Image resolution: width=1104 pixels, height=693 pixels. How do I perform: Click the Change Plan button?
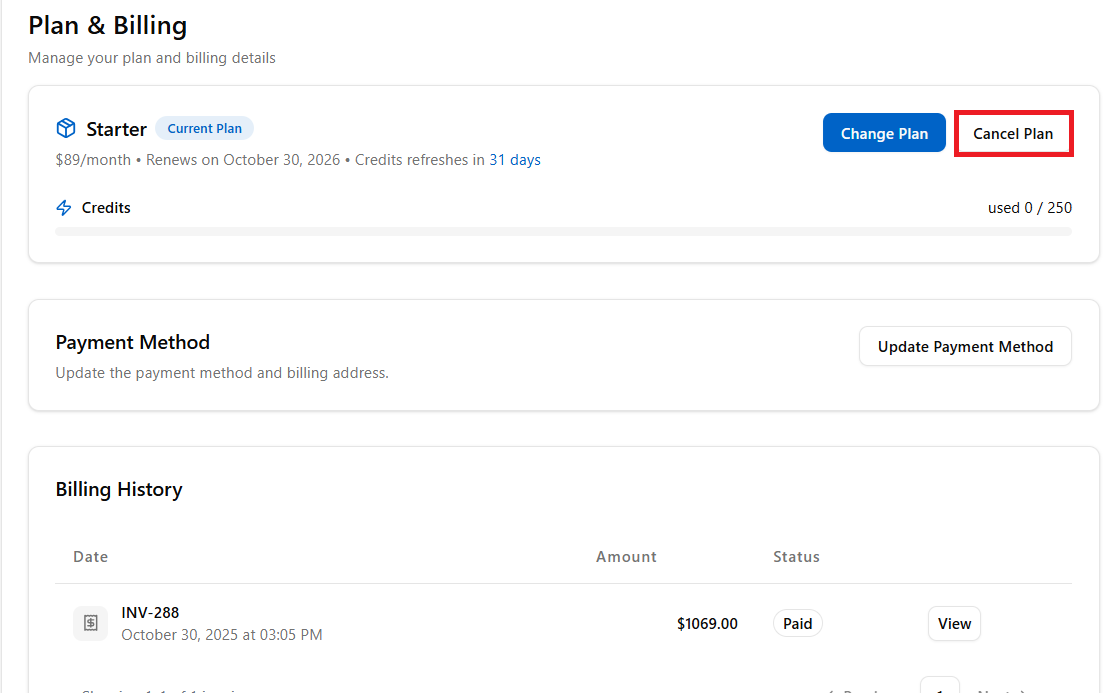(x=884, y=133)
